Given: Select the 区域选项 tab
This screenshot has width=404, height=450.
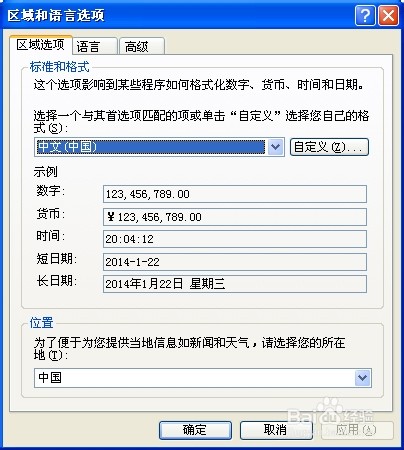Looking at the screenshot, I should (x=41, y=44).
